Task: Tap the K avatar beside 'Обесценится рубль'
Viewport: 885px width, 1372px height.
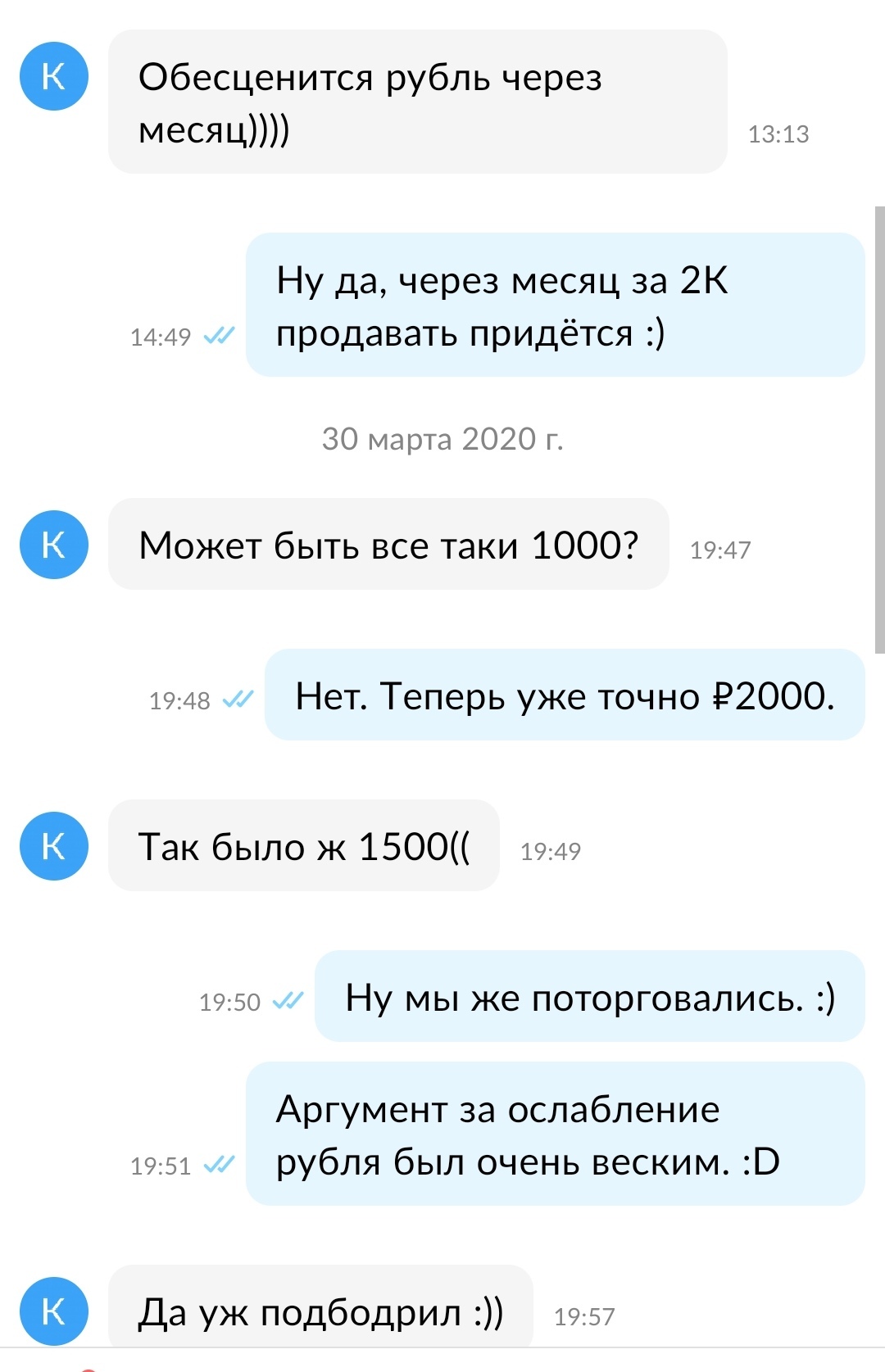Action: [54, 76]
